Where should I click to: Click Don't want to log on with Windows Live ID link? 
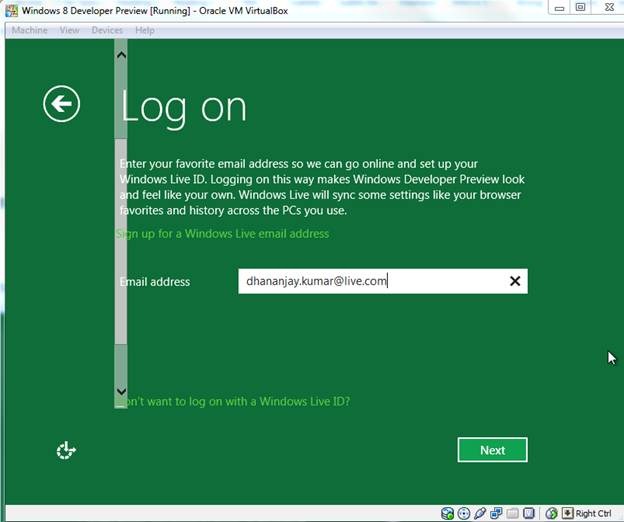(234, 401)
